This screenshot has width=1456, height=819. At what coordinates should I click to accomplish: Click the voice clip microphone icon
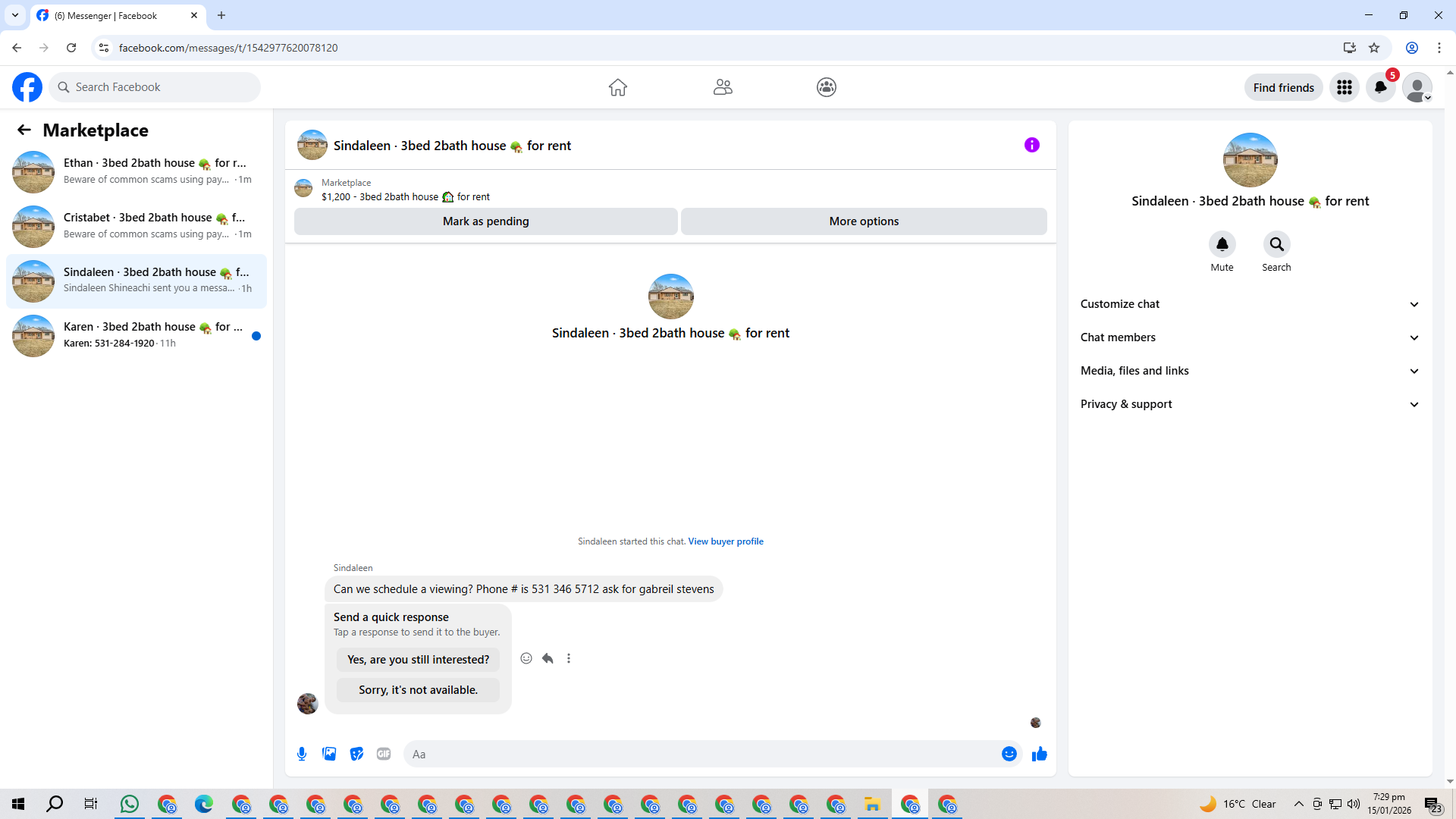pos(302,754)
